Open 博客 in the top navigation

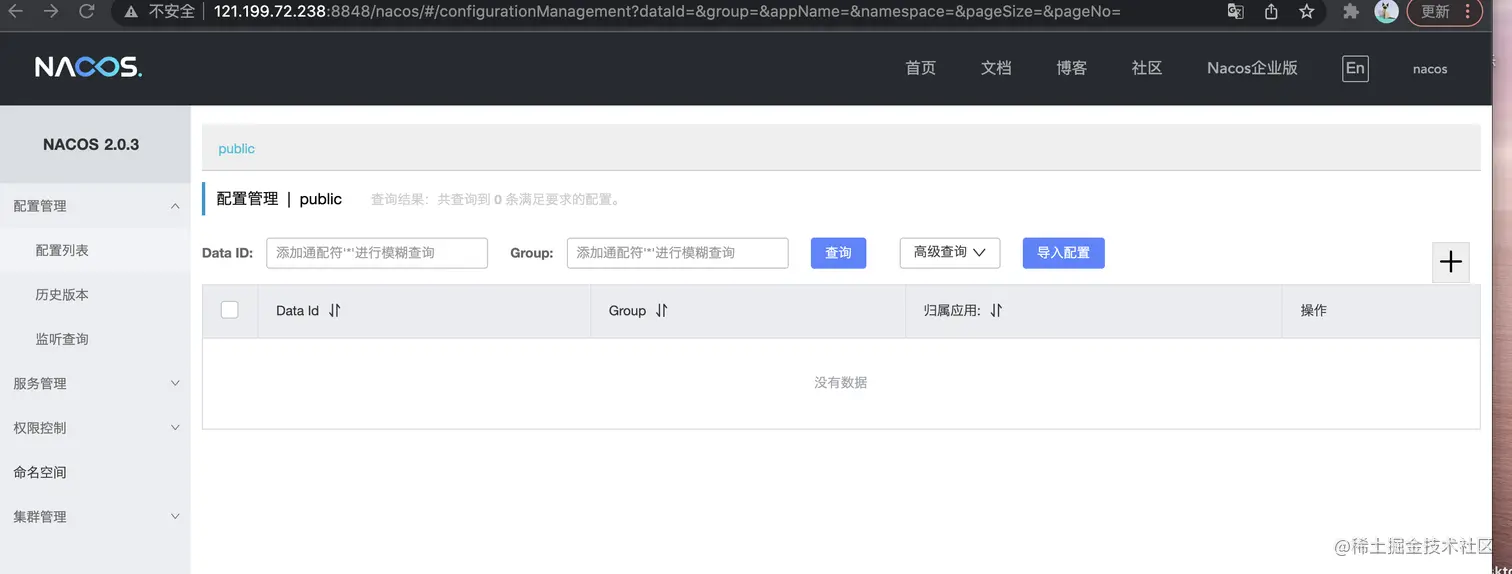point(1072,68)
